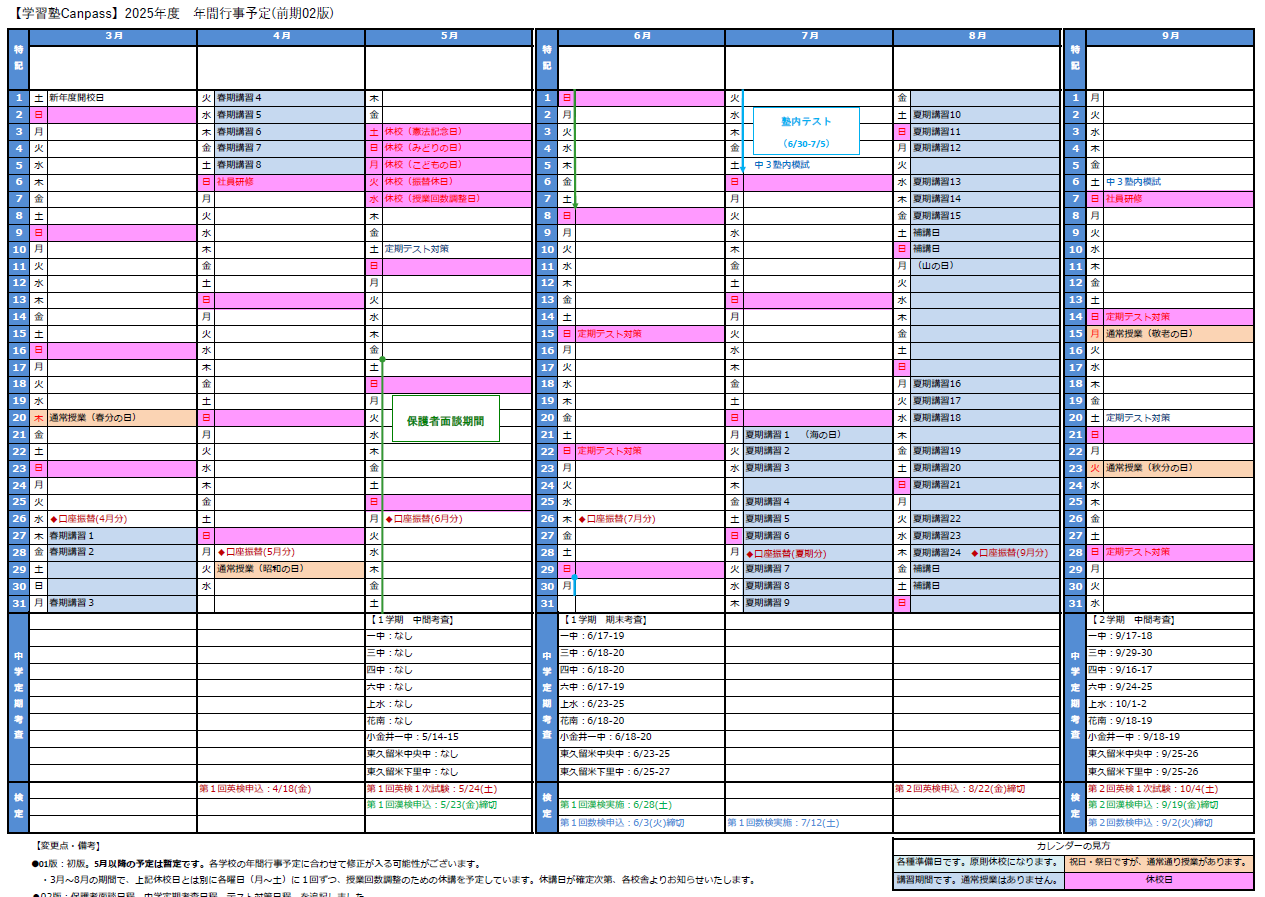The image size is (1265, 897).
Task: Click the 六中：9/24-25 exam row
Action: [1169, 687]
